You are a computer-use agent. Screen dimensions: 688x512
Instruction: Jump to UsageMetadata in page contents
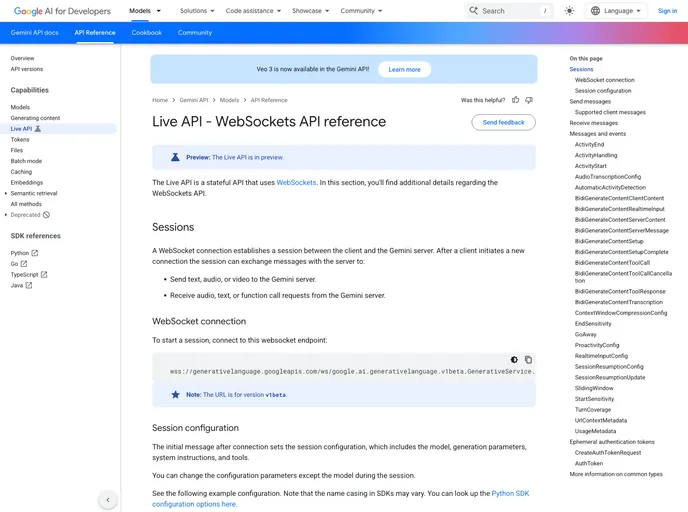click(595, 431)
